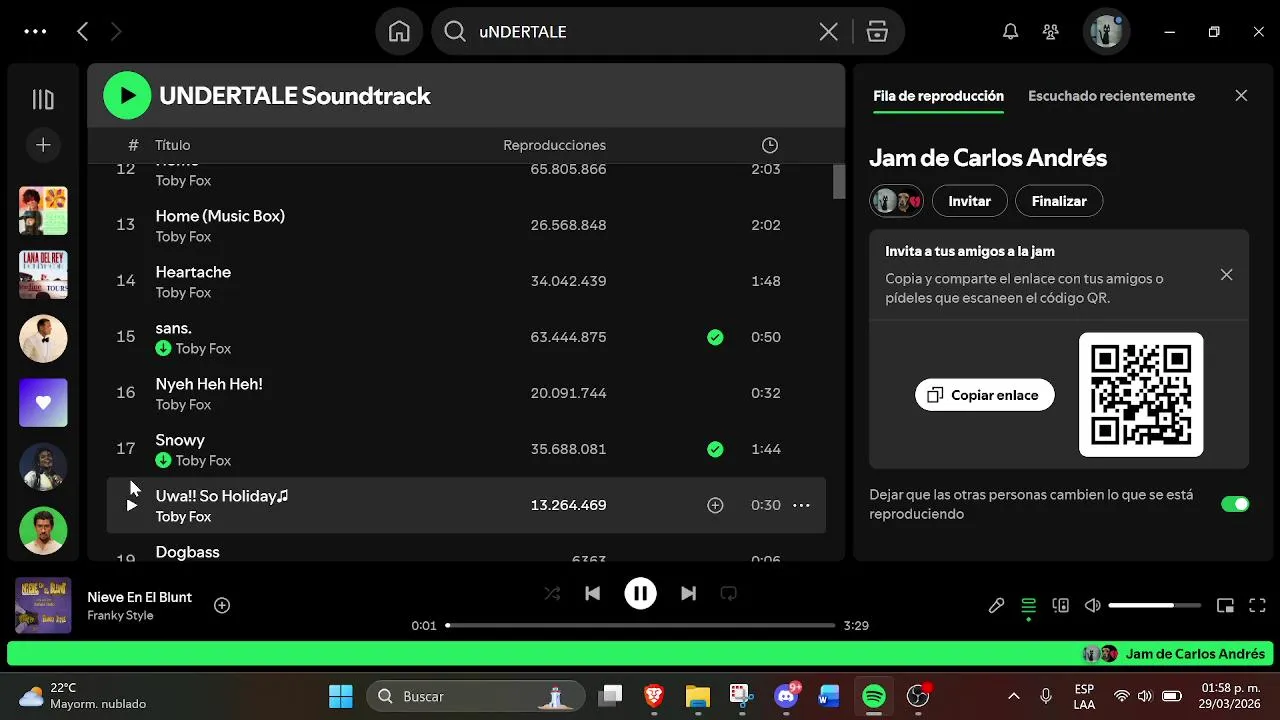Skip to previous track

[x=592, y=593]
